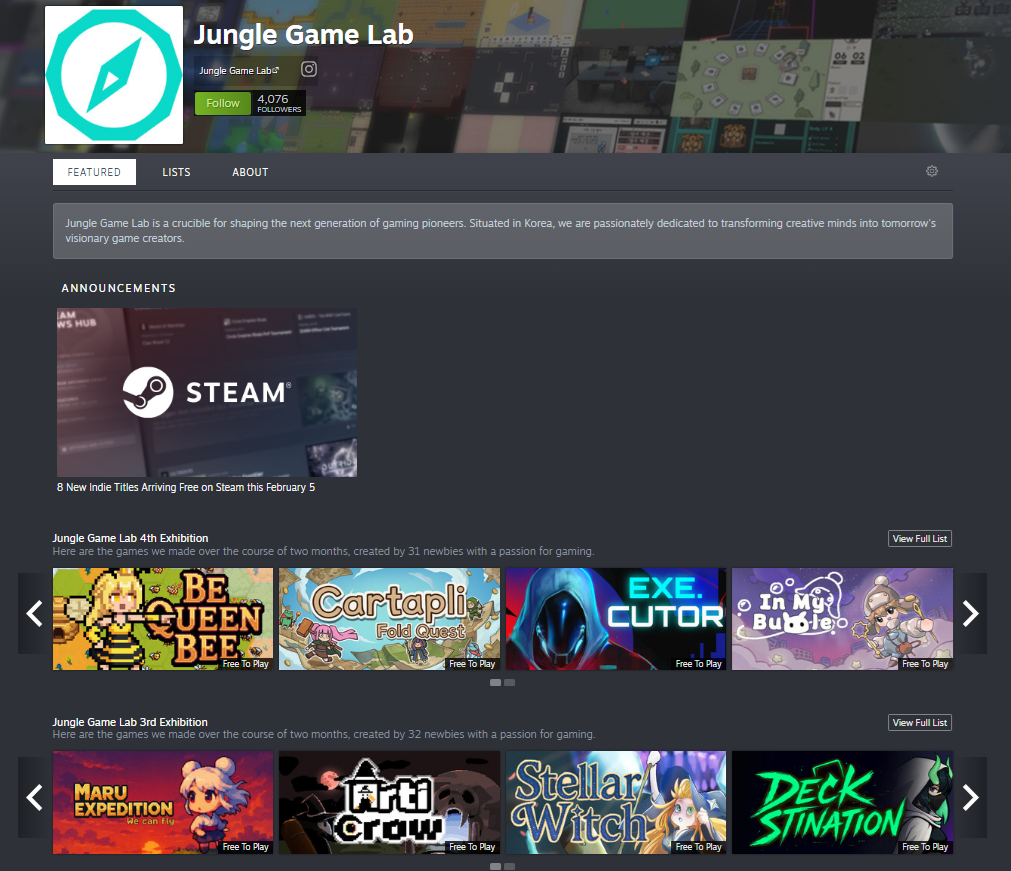Select first page dot of 3rd Exhibition carousel
Viewport: 1011px width, 871px height.
tap(495, 866)
